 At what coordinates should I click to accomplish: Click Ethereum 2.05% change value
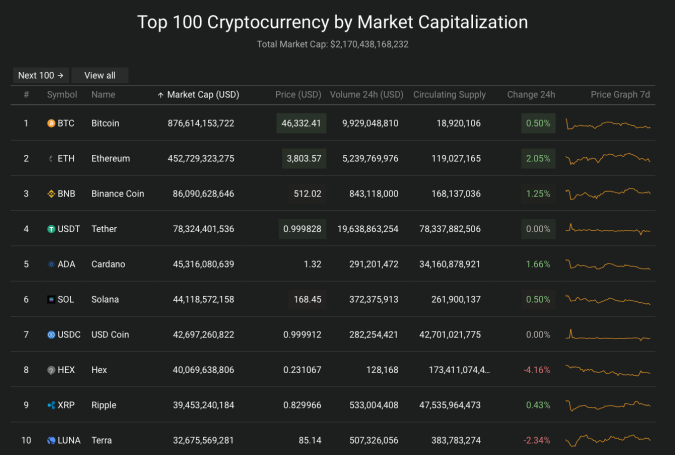(538, 159)
